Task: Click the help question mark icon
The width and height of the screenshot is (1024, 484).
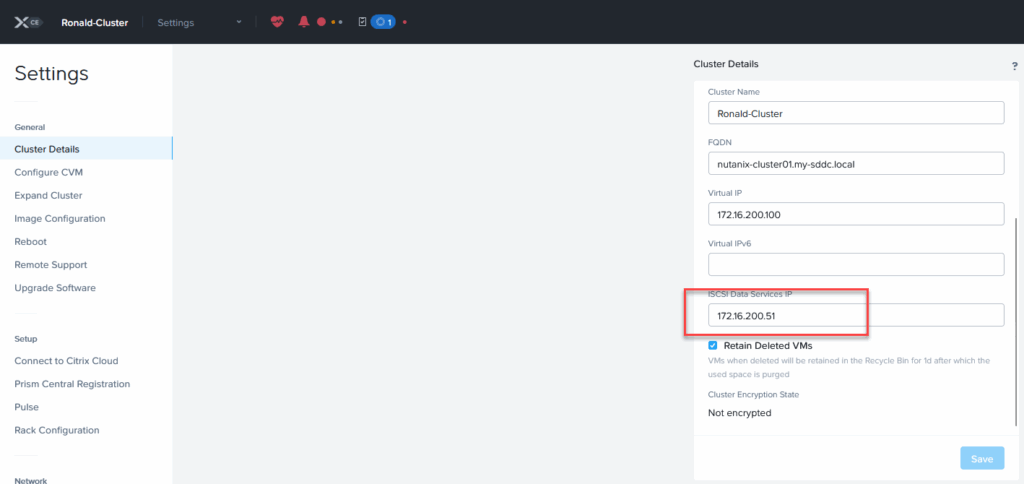Action: pos(1014,66)
